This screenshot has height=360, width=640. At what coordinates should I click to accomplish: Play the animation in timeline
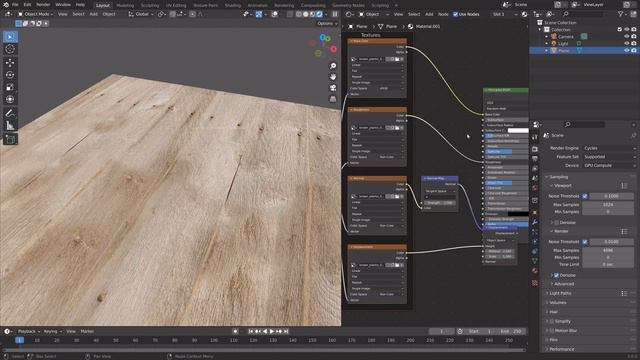pyautogui.click(x=272, y=331)
